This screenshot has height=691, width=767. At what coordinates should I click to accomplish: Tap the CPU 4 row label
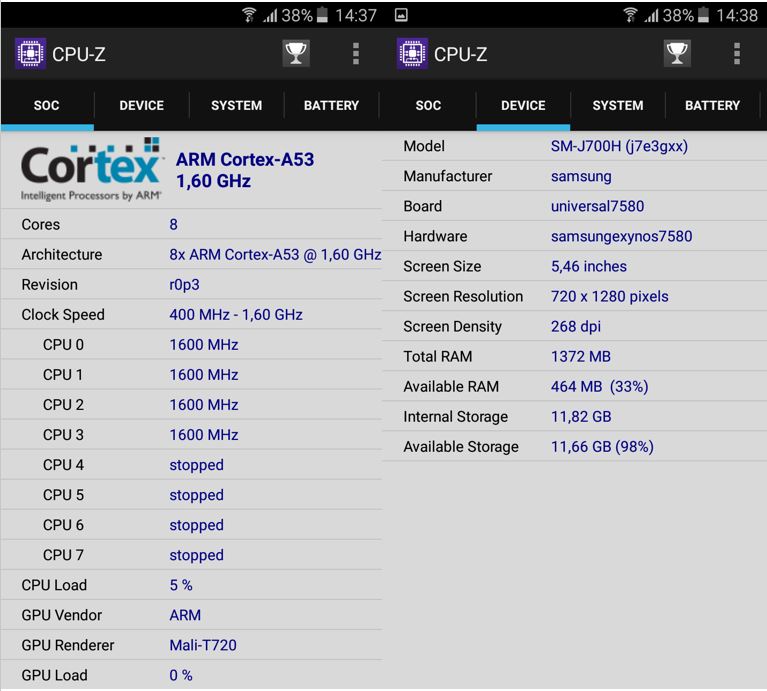tap(63, 465)
